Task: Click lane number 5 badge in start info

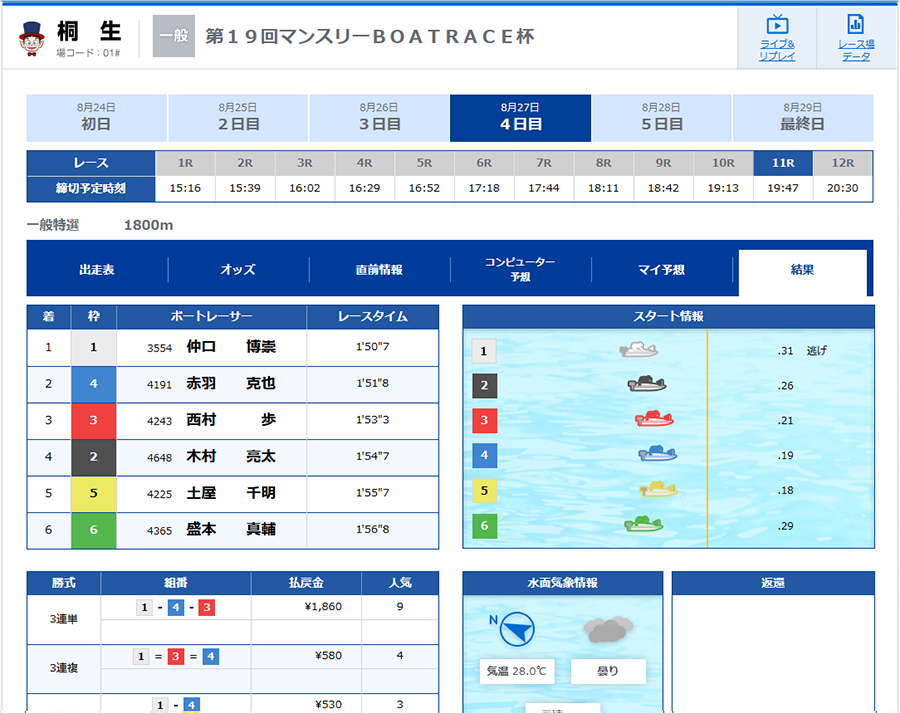Action: pos(484,491)
